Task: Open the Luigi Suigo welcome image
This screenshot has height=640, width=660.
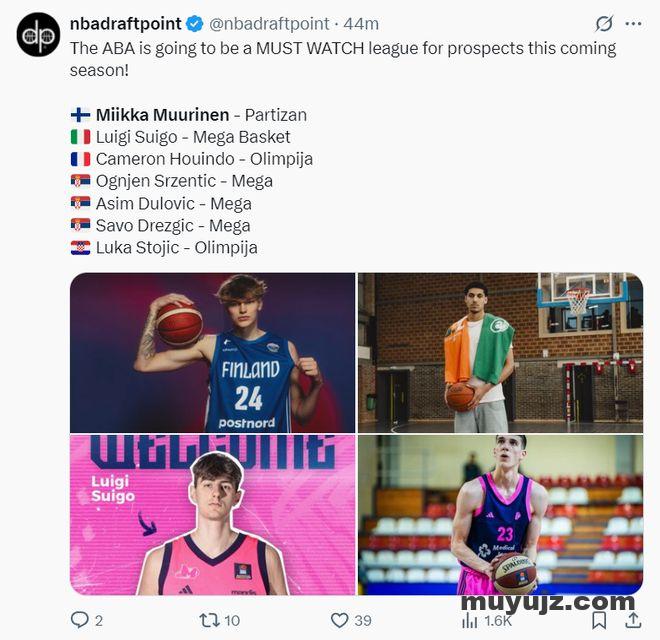Action: [213, 515]
